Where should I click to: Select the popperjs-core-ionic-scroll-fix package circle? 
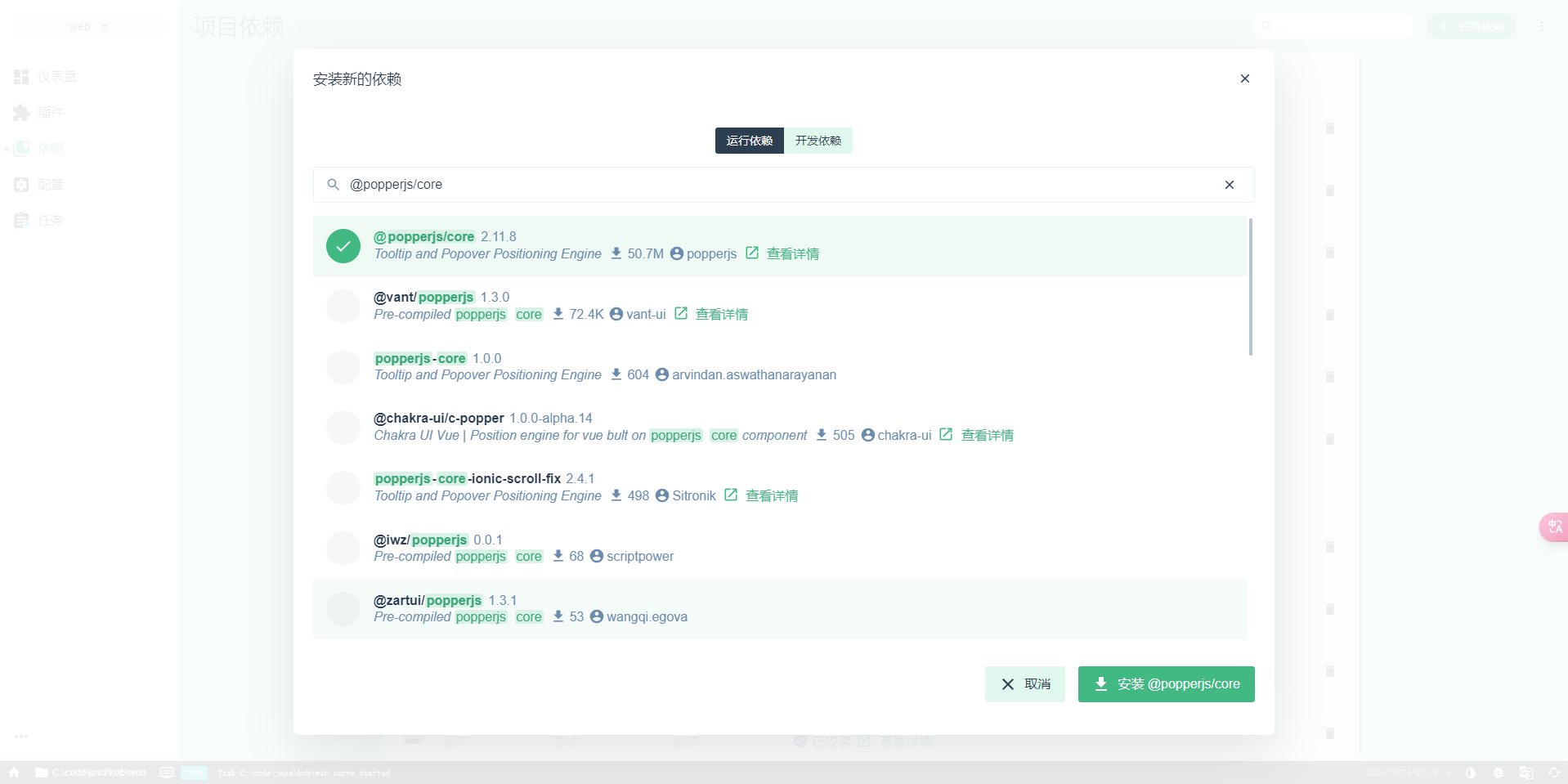click(343, 488)
